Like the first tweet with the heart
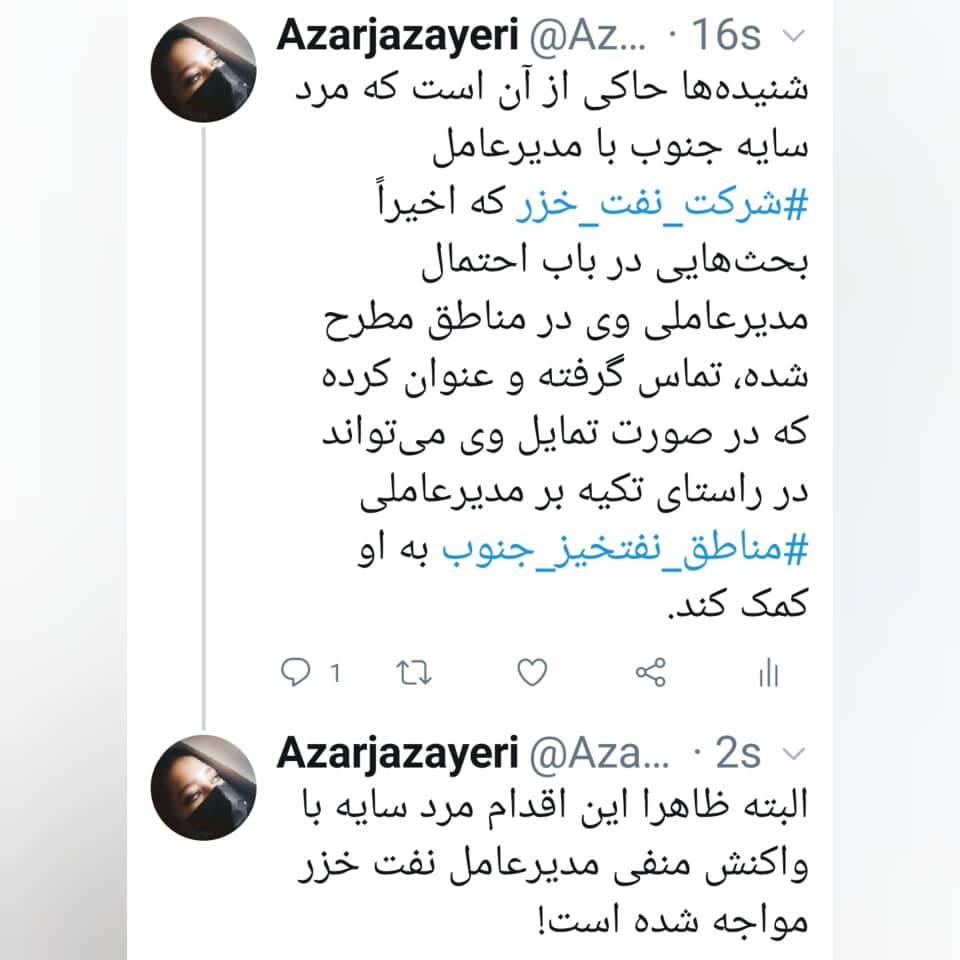 click(x=532, y=672)
